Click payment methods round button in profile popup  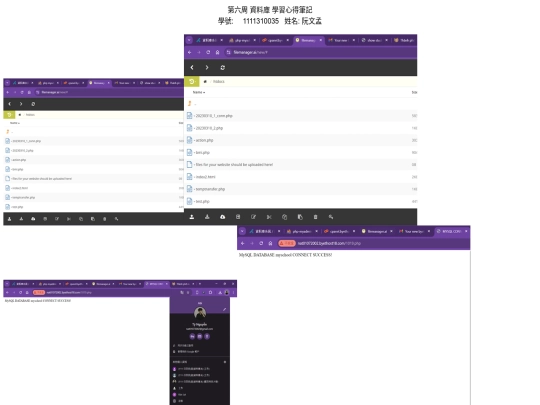tap(199, 336)
